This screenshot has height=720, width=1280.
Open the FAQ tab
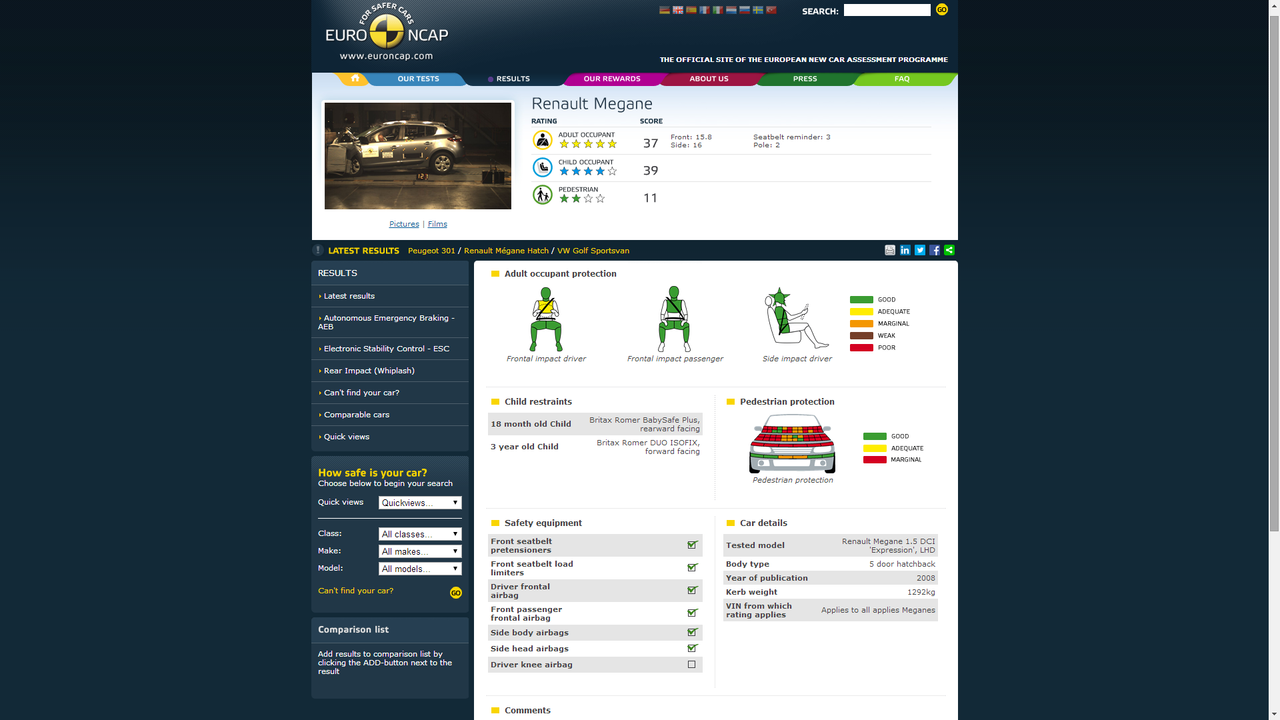point(902,79)
